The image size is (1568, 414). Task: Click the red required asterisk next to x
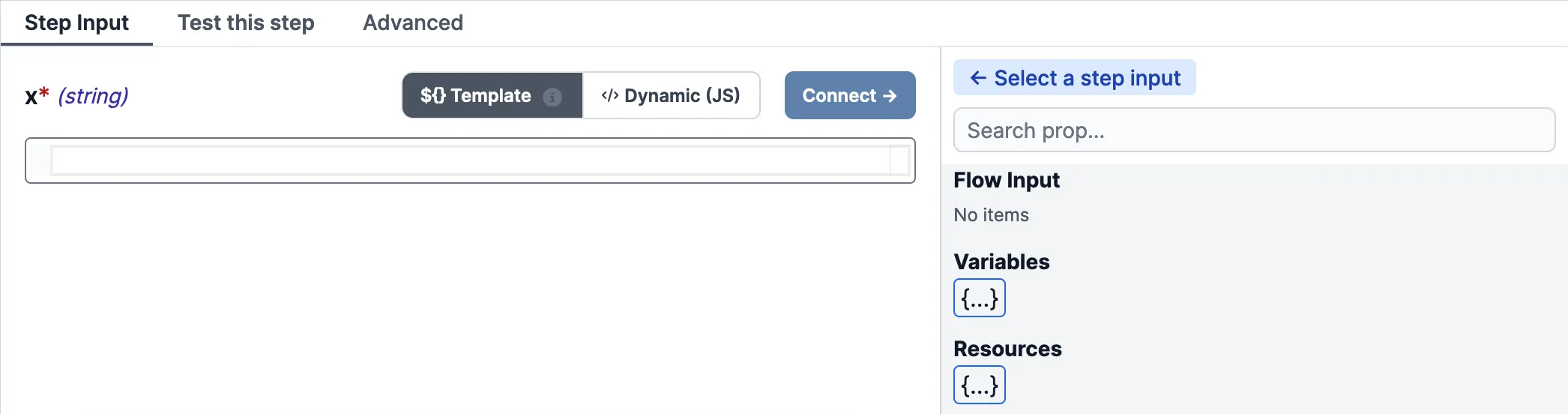44,93
